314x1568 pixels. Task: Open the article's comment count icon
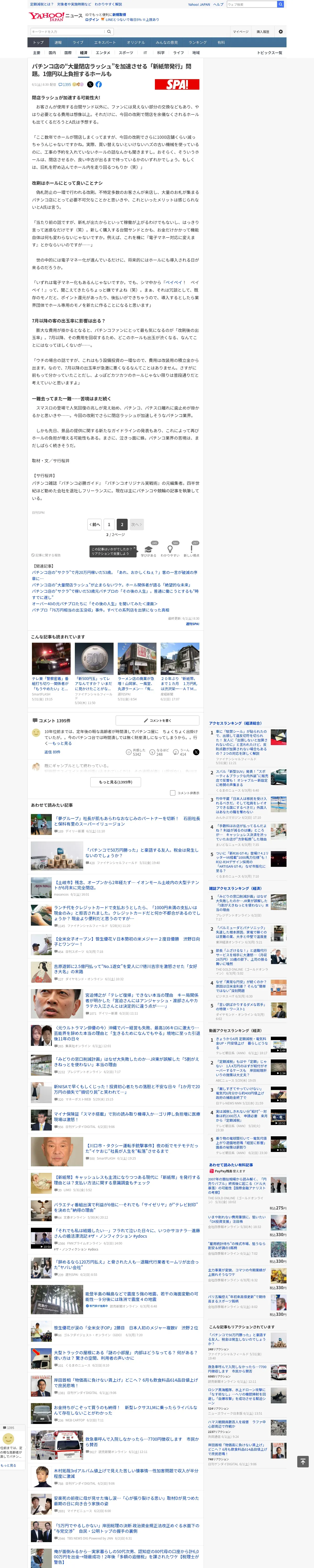(65, 85)
